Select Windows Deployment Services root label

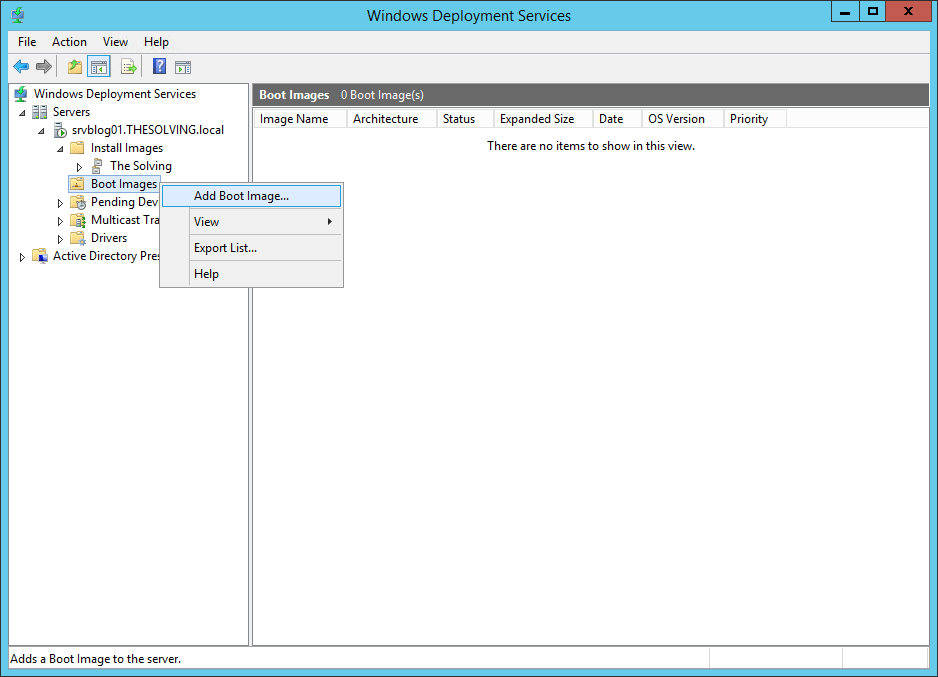(x=115, y=94)
